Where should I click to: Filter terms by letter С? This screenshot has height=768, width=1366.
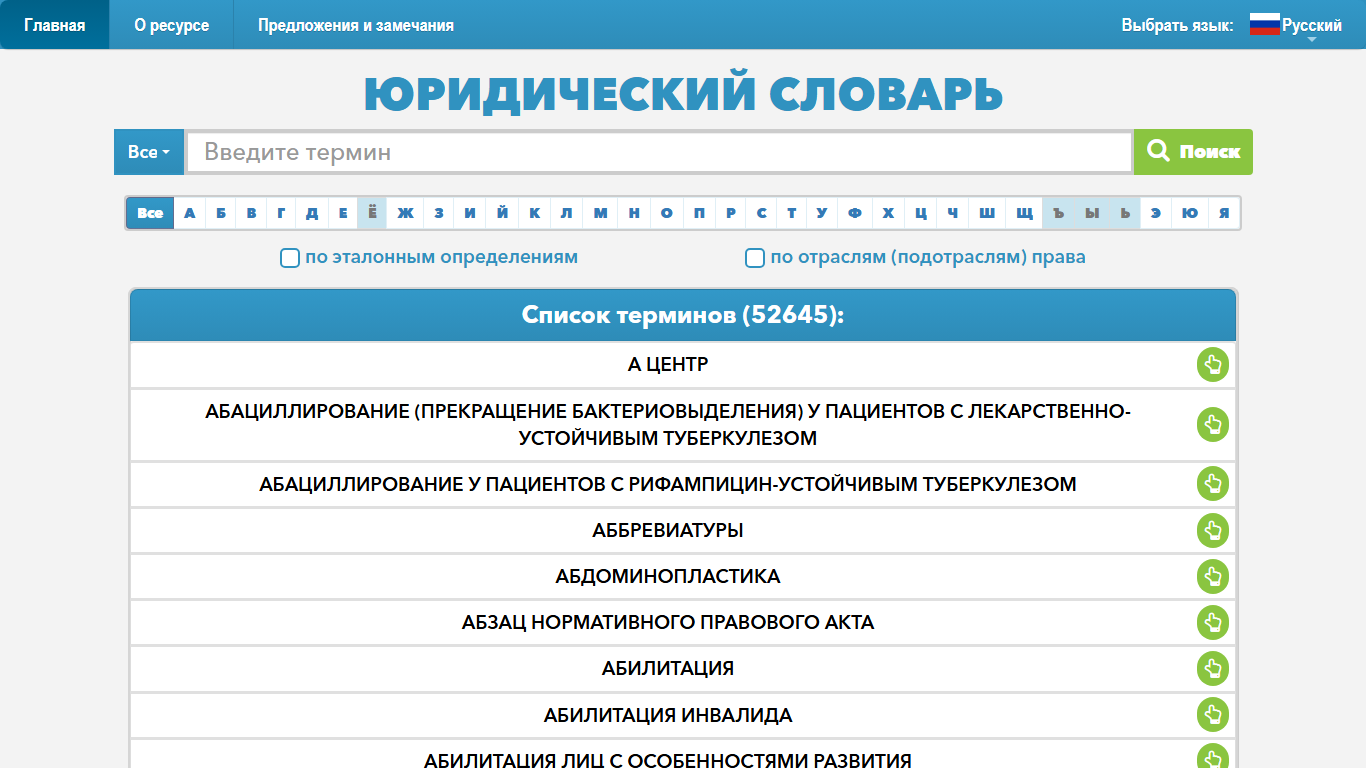pos(761,213)
